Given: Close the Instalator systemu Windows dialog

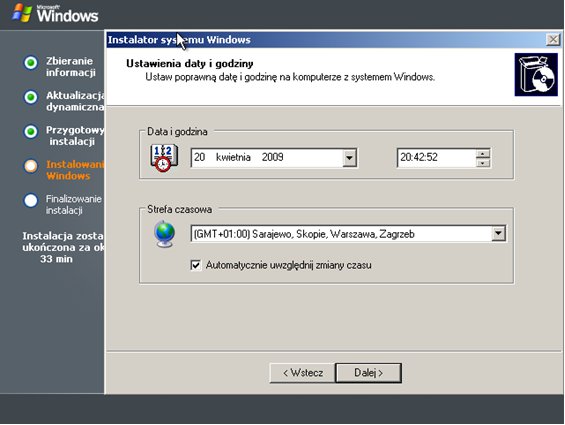Looking at the screenshot, I should pyautogui.click(x=553, y=39).
